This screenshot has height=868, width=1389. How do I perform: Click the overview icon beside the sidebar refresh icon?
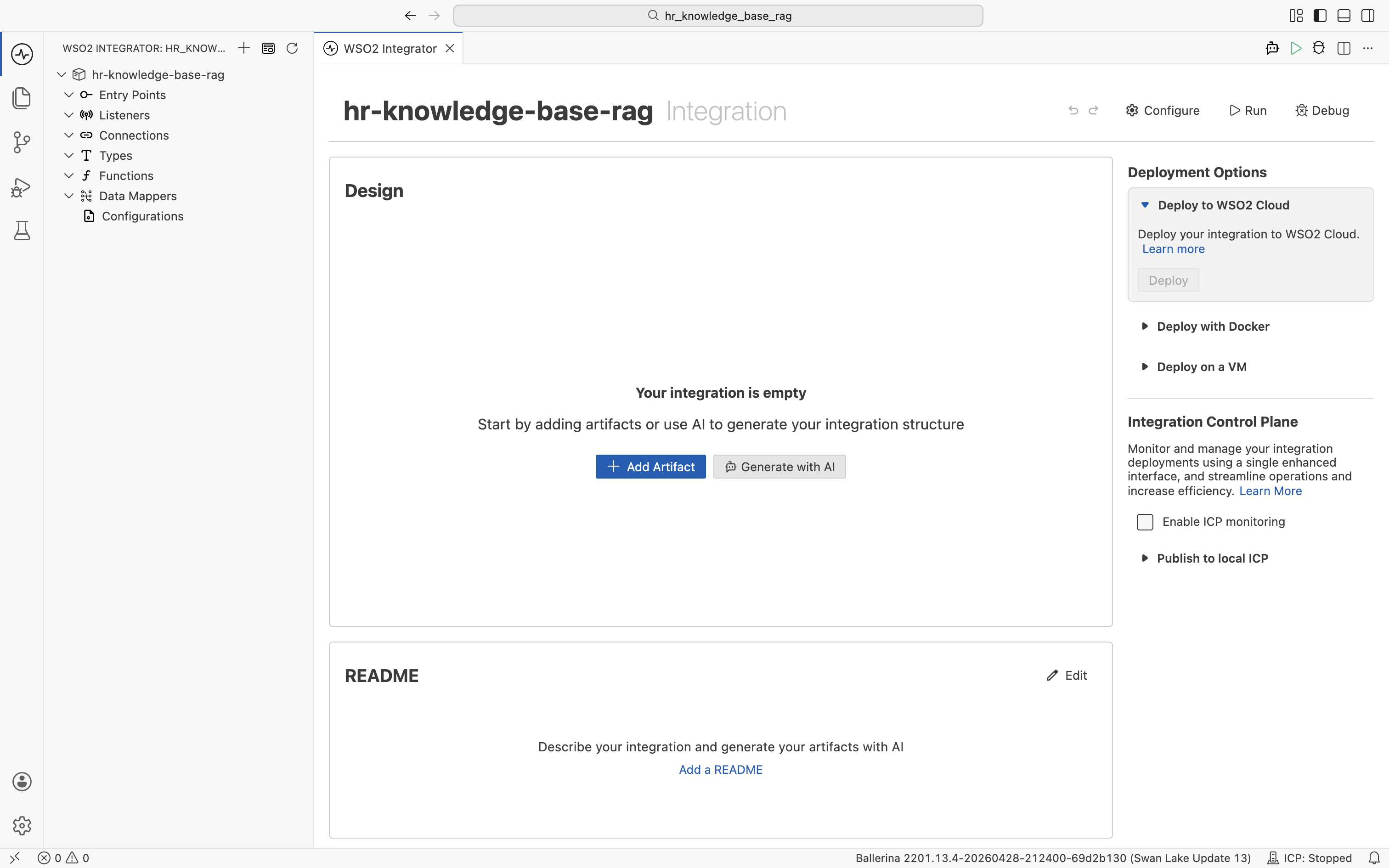coord(268,48)
